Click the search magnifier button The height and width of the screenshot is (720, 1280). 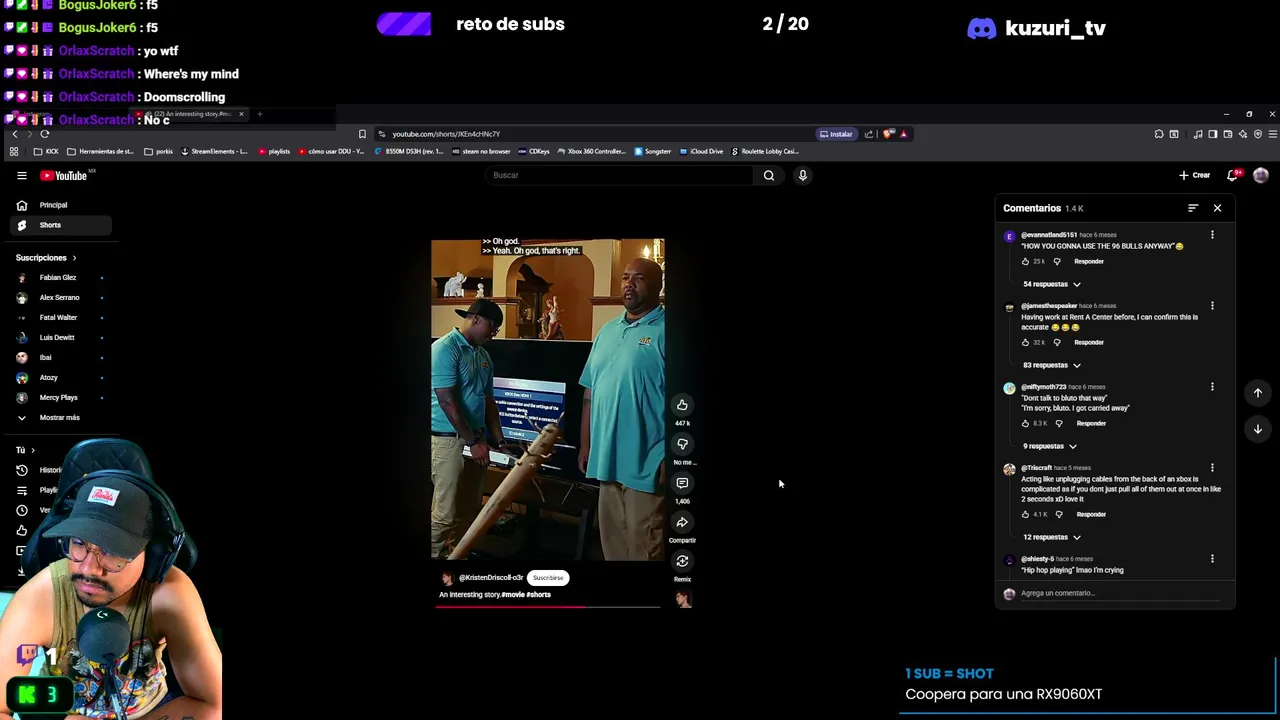[x=769, y=175]
